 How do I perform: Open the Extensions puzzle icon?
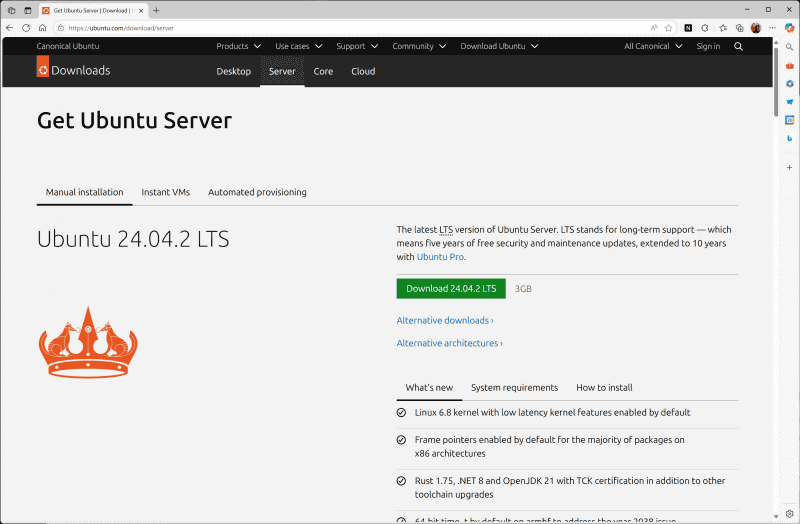point(705,28)
